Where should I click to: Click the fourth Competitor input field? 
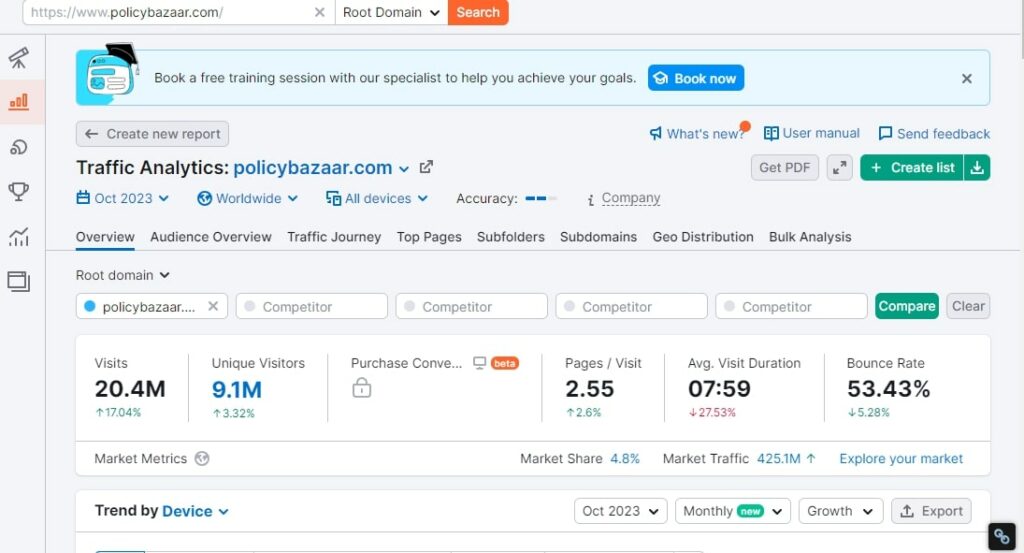(792, 306)
